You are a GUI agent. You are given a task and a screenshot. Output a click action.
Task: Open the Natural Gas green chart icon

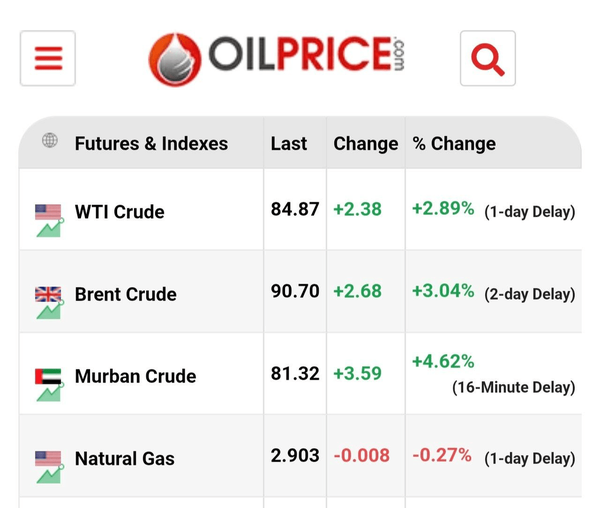point(50,475)
